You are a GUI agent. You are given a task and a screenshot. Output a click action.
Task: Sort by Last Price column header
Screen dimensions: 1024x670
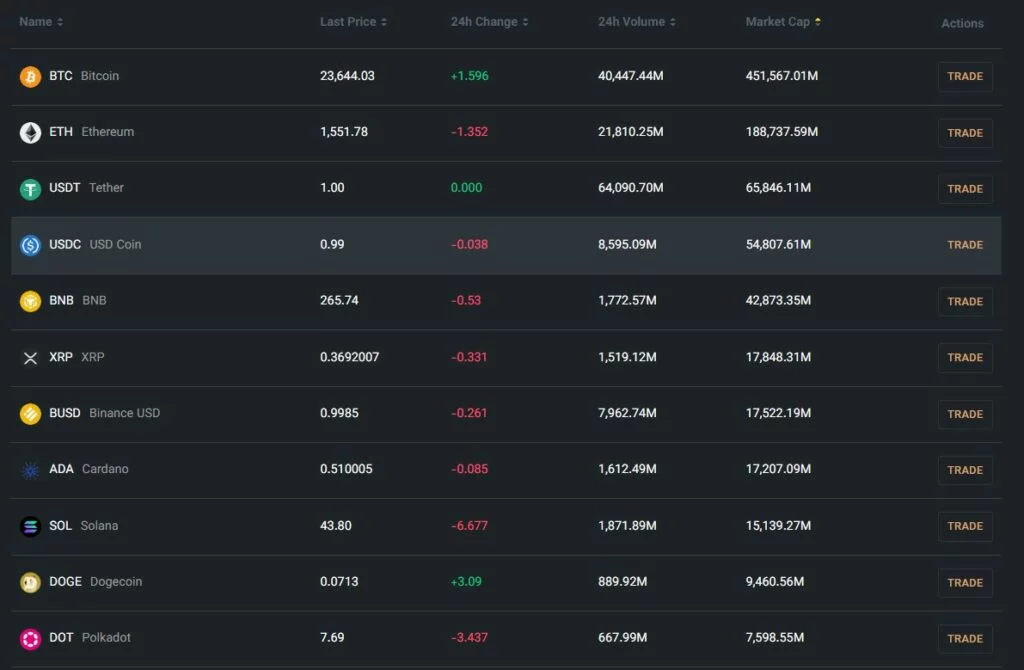pos(353,22)
